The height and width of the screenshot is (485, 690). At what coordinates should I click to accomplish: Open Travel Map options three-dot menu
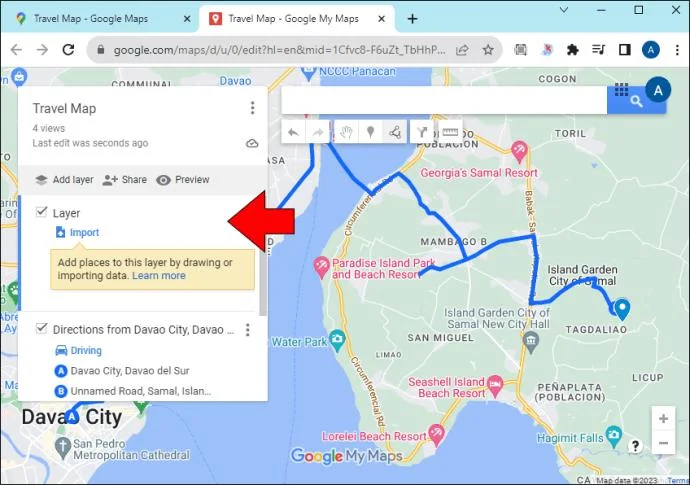point(253,108)
